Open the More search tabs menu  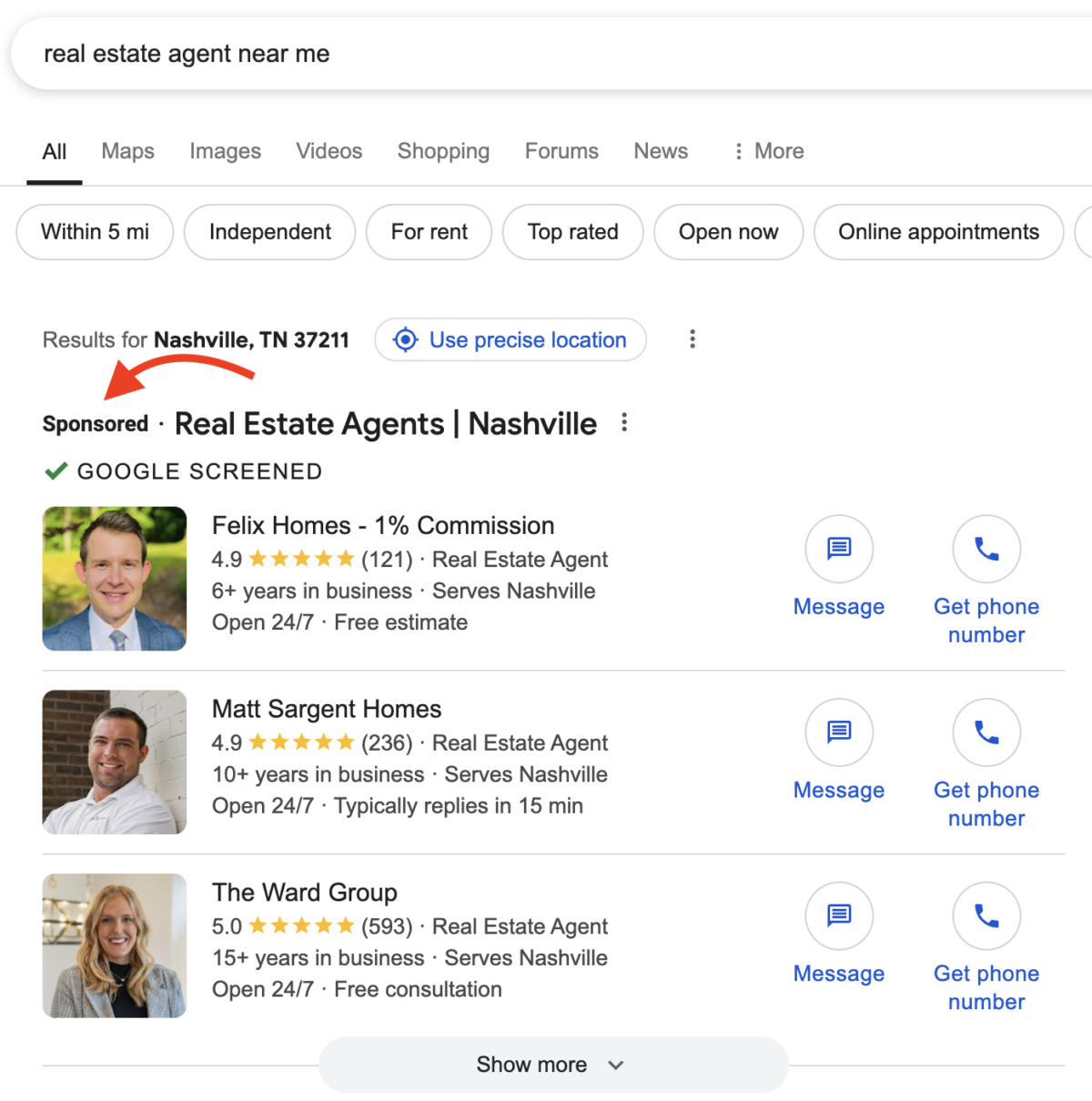pos(769,151)
